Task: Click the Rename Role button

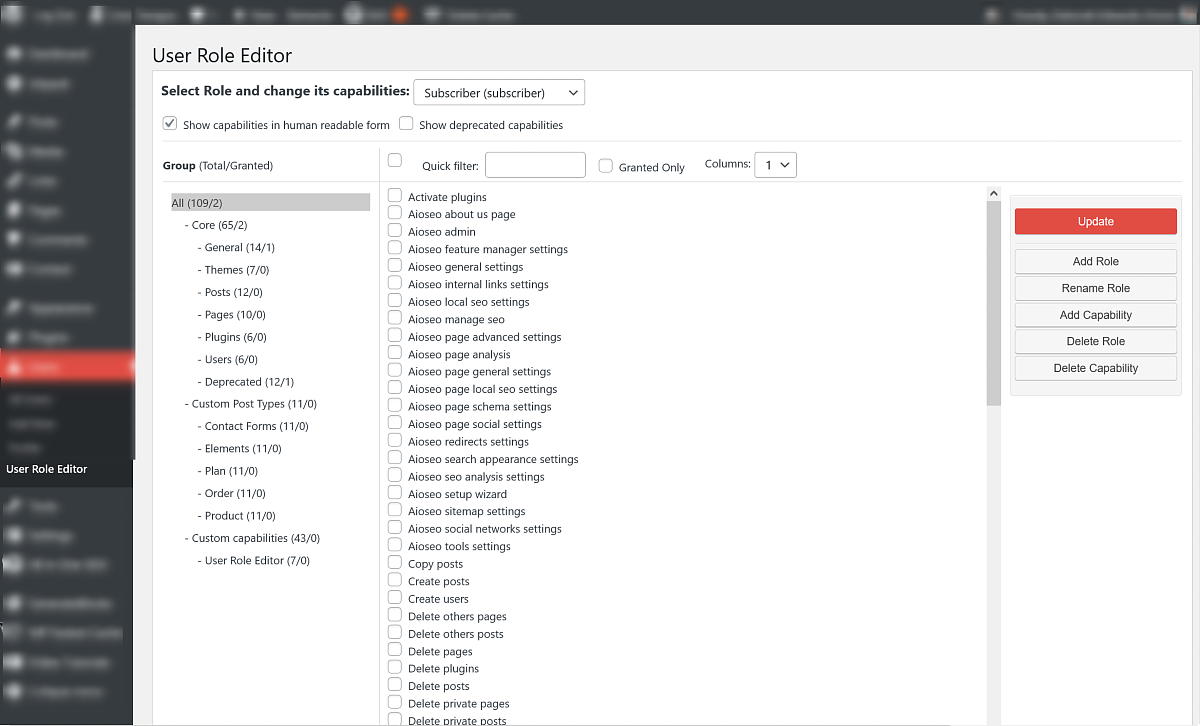Action: (x=1095, y=288)
